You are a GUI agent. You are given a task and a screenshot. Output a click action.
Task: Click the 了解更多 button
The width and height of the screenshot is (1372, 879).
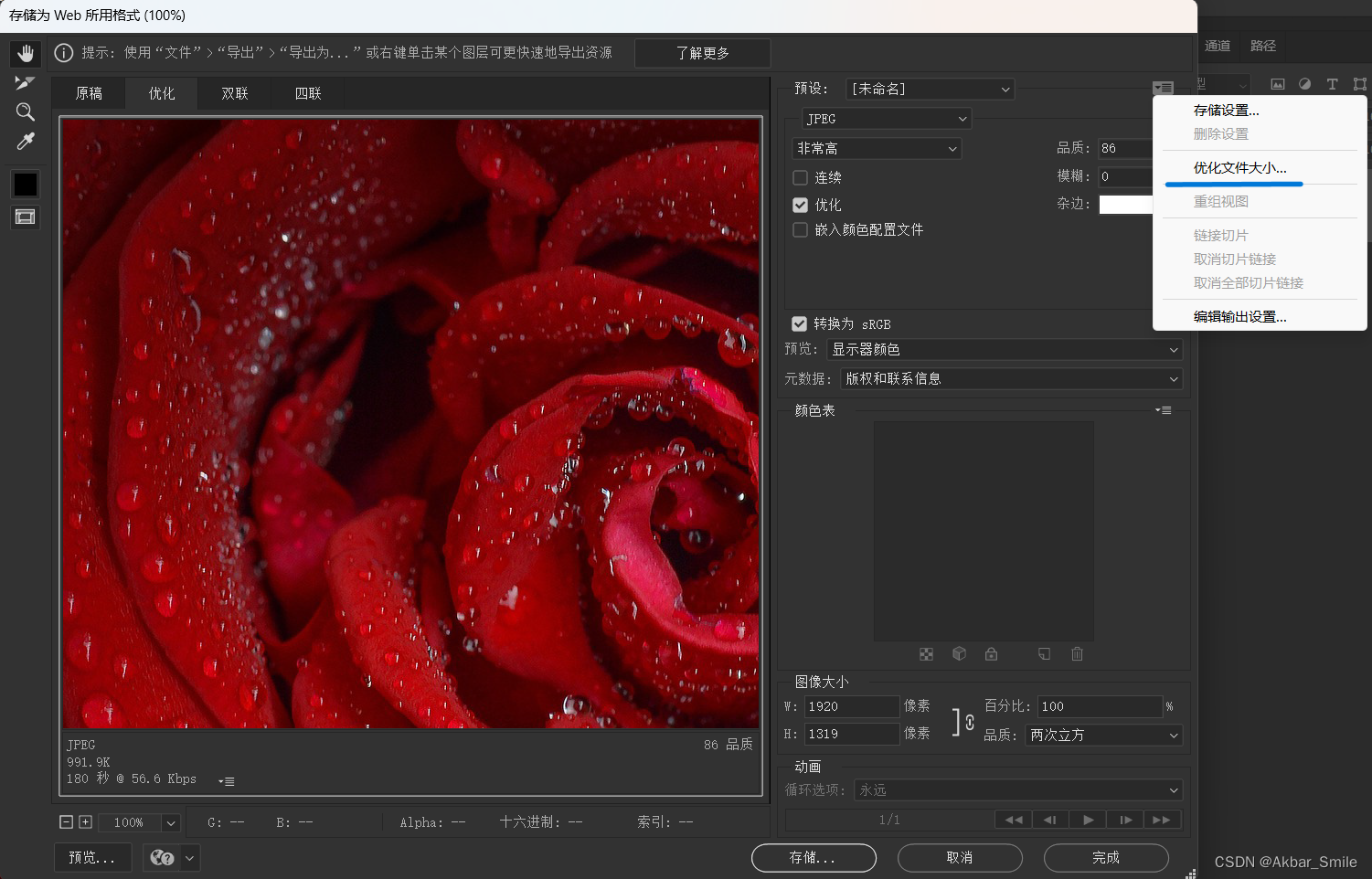(702, 53)
